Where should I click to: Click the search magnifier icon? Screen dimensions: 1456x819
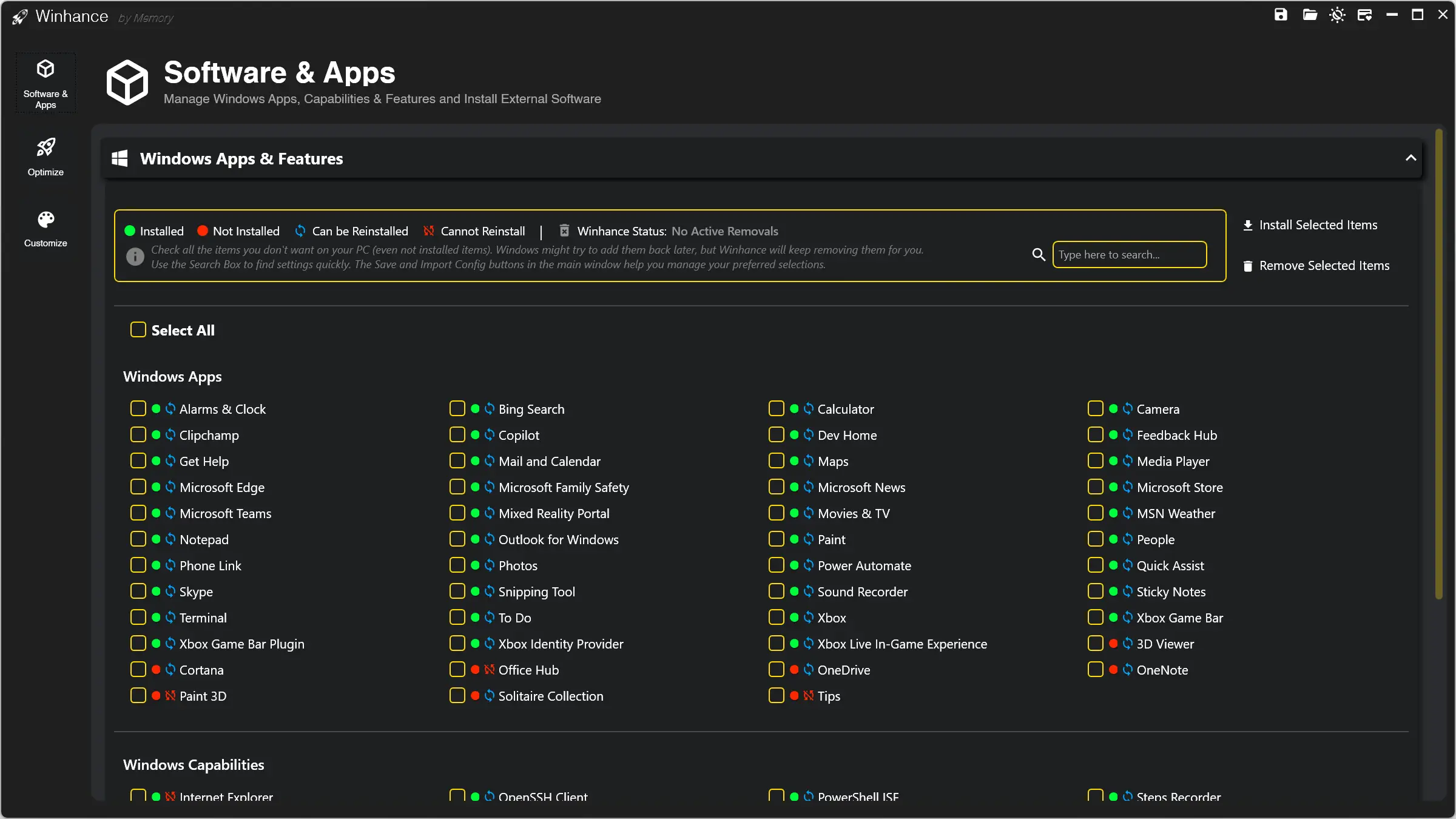tap(1039, 255)
